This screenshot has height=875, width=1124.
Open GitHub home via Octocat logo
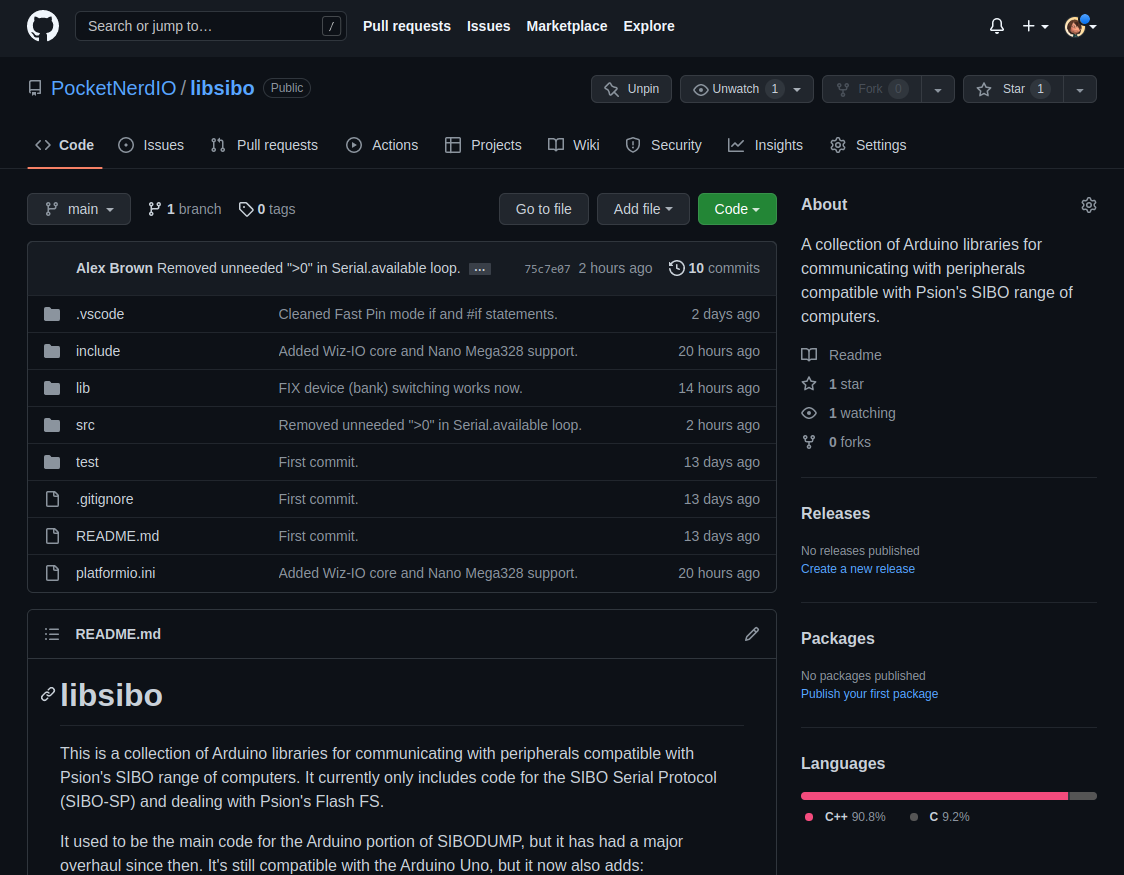[x=43, y=26]
